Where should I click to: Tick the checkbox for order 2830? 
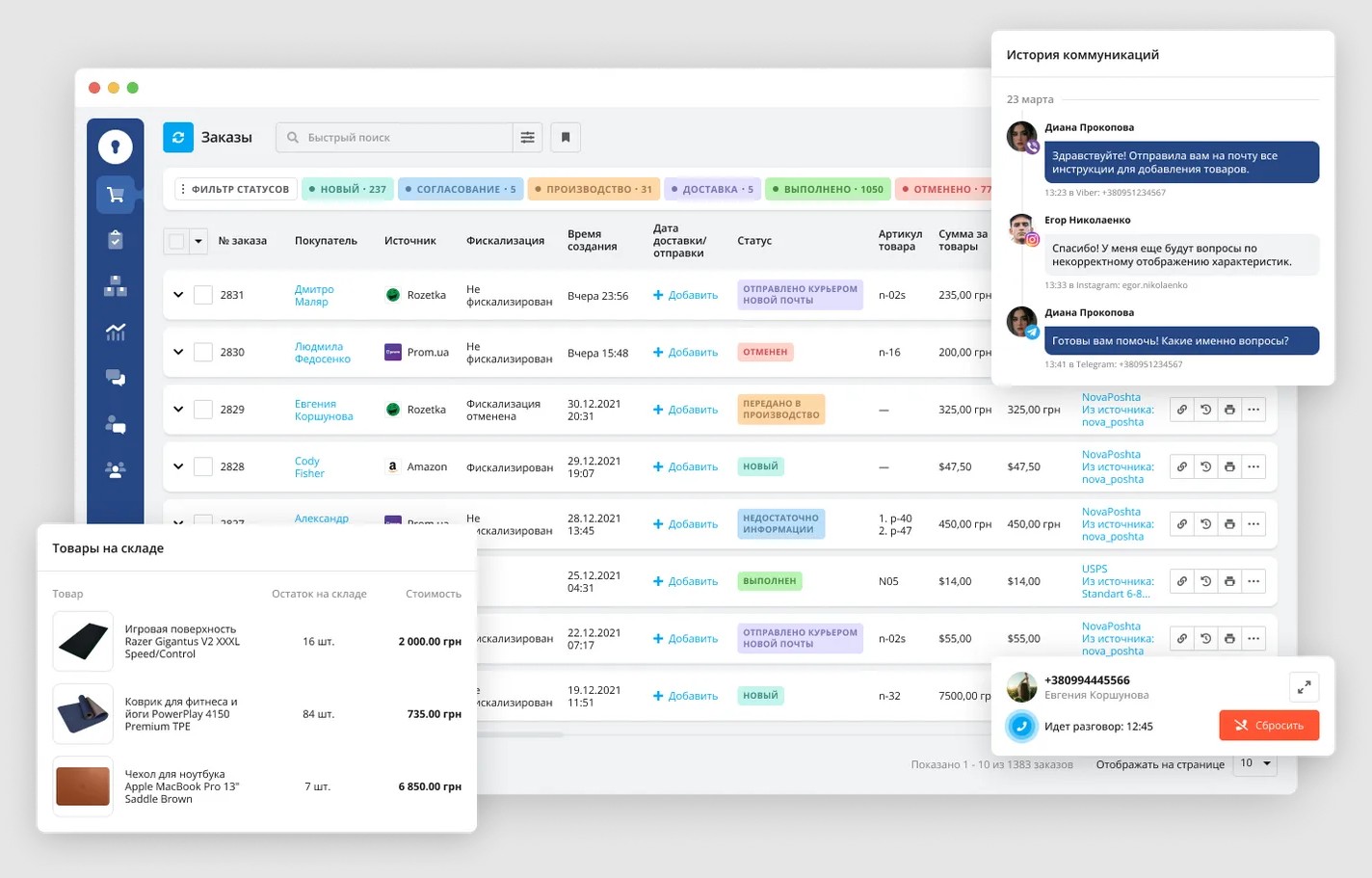click(x=203, y=353)
